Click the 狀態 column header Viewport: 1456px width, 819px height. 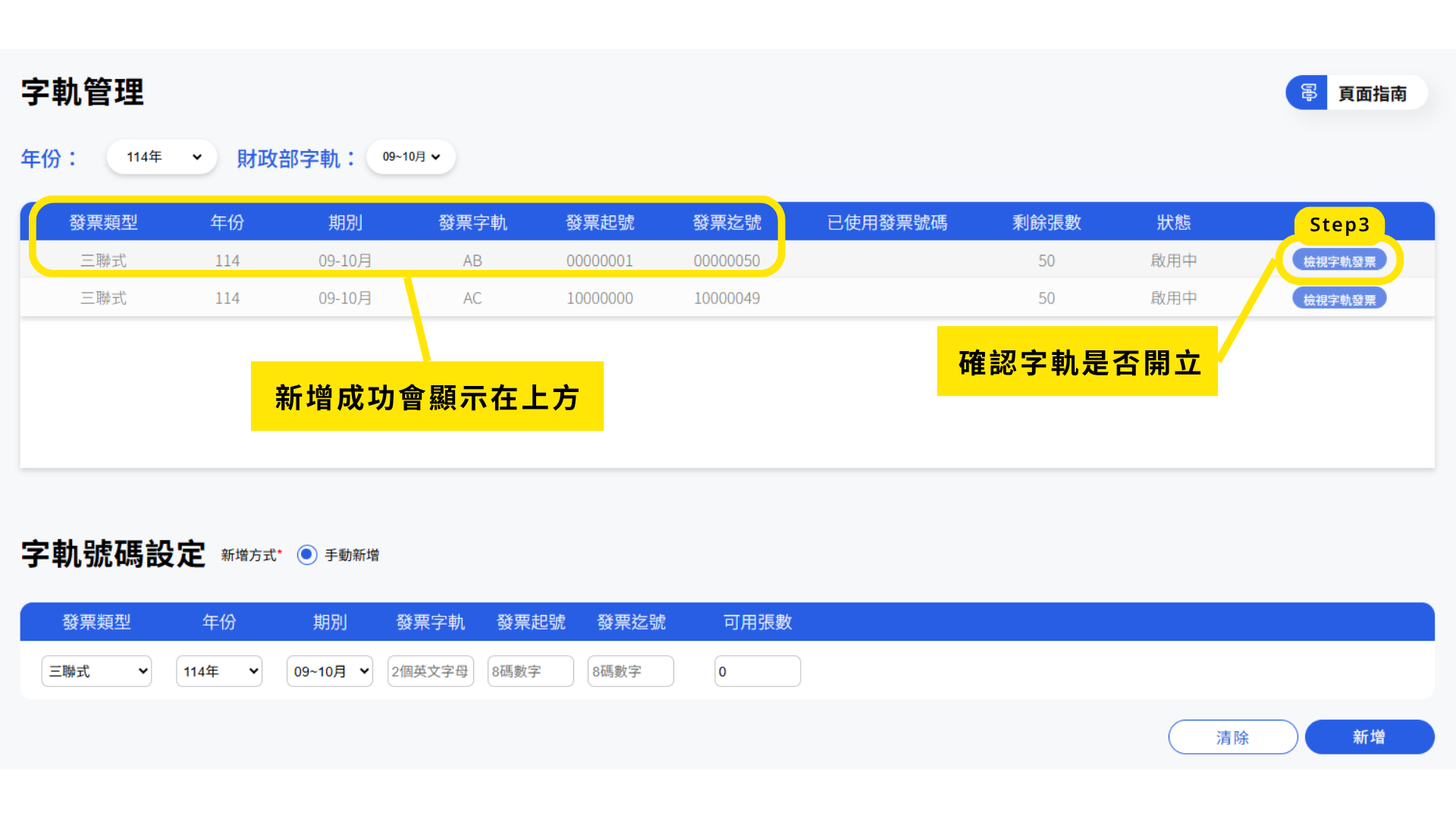pos(1173,222)
